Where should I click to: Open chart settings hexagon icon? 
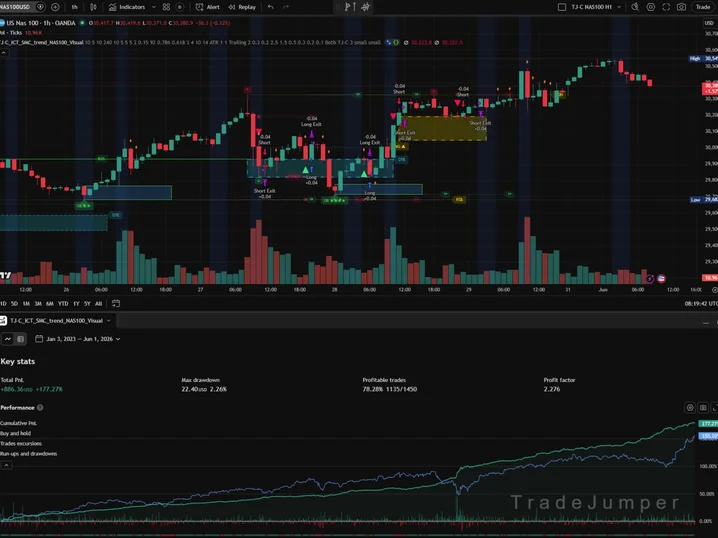(x=651, y=7)
